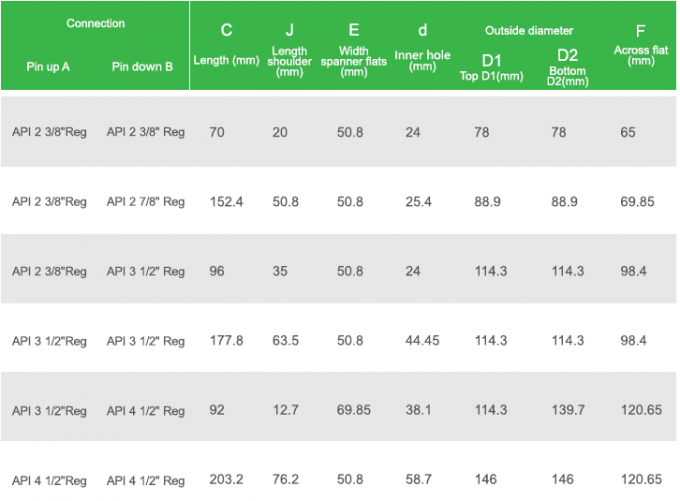680x501 pixels.
Task: Select the D2 Bottom column header
Action: pos(567,66)
